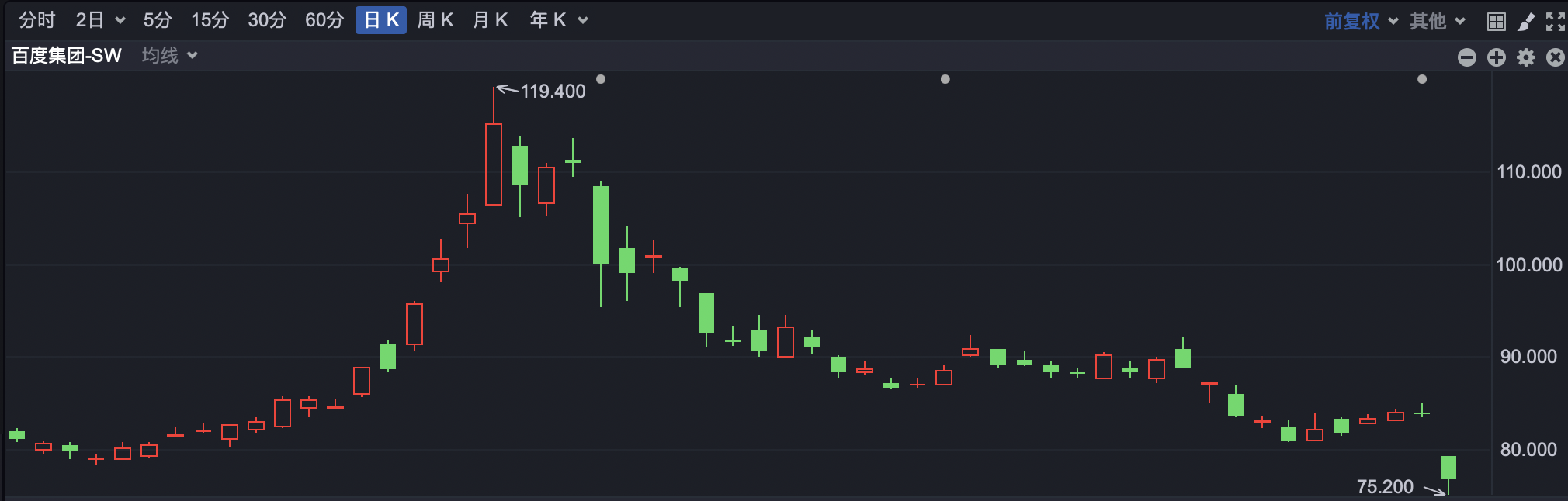Enter fullscreen chart mode
This screenshot has height=501, width=1568.
(1555, 22)
